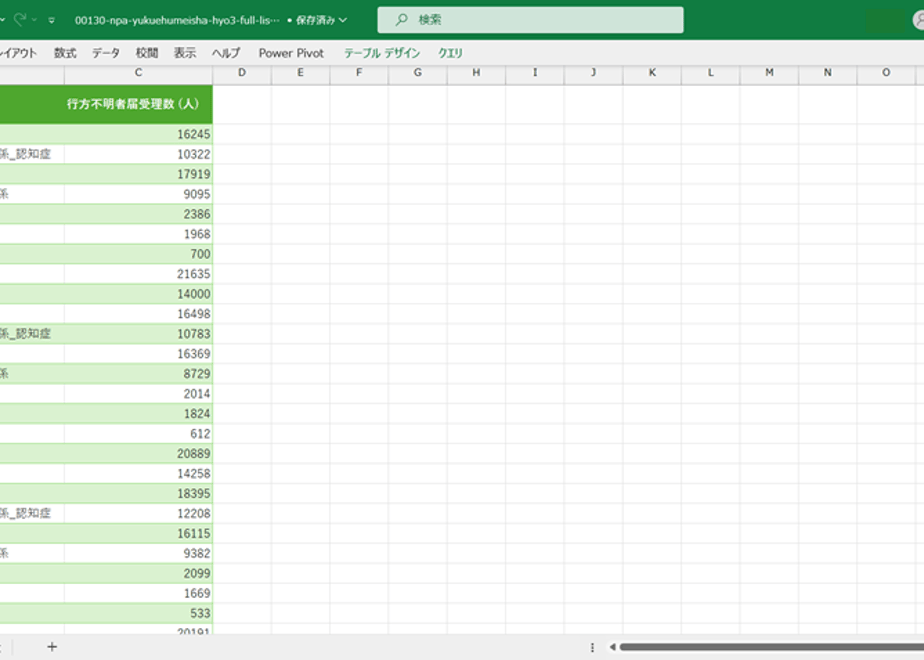Select cell with value 14258
Image resolution: width=924 pixels, height=660 pixels.
138,474
